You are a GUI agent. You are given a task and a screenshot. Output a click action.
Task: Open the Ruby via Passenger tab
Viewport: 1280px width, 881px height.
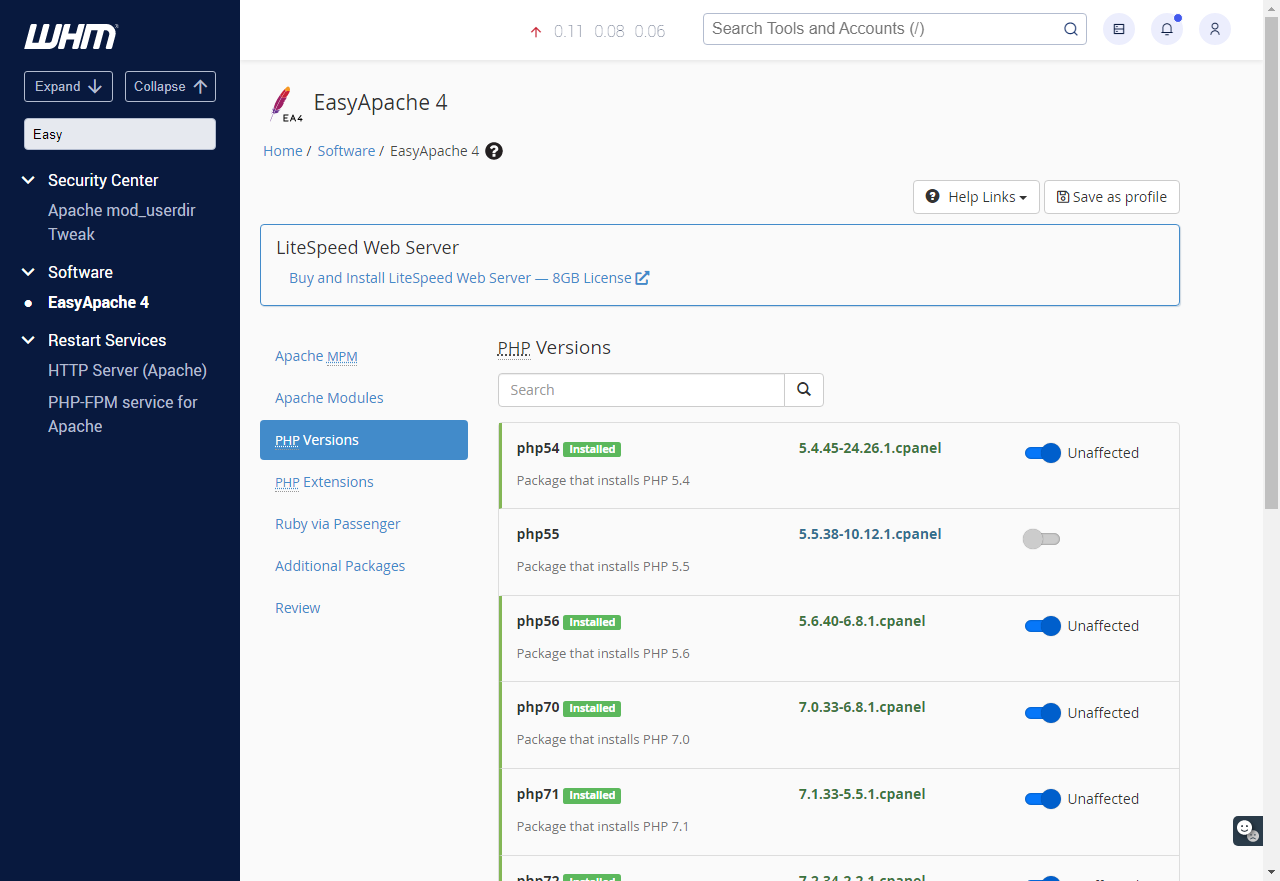click(x=364, y=524)
